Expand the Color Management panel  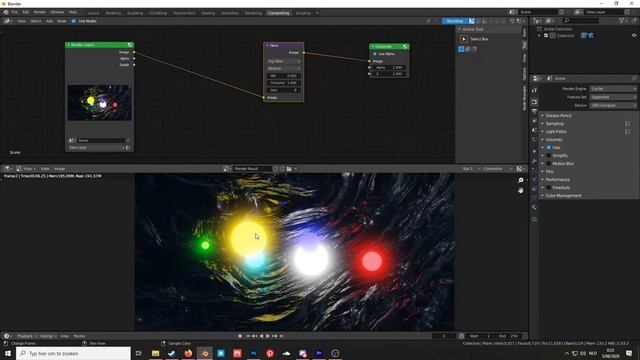563,196
